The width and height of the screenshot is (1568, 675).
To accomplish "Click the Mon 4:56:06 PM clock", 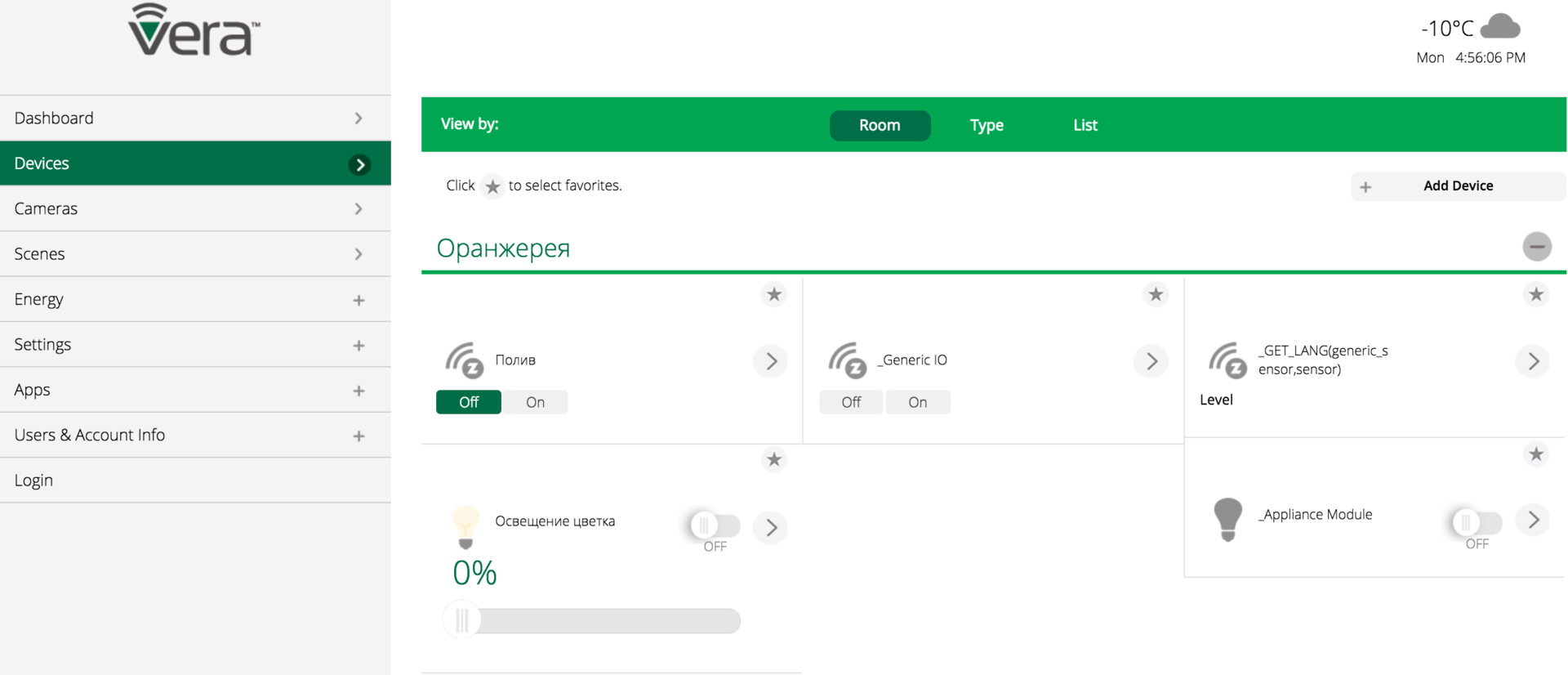I will coord(1471,58).
